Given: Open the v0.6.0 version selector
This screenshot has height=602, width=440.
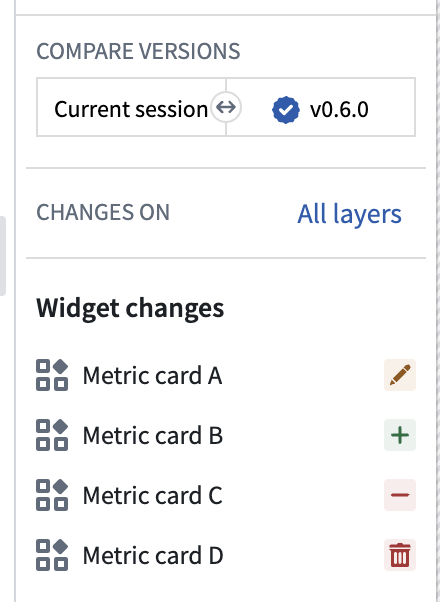Looking at the screenshot, I should tap(321, 107).
